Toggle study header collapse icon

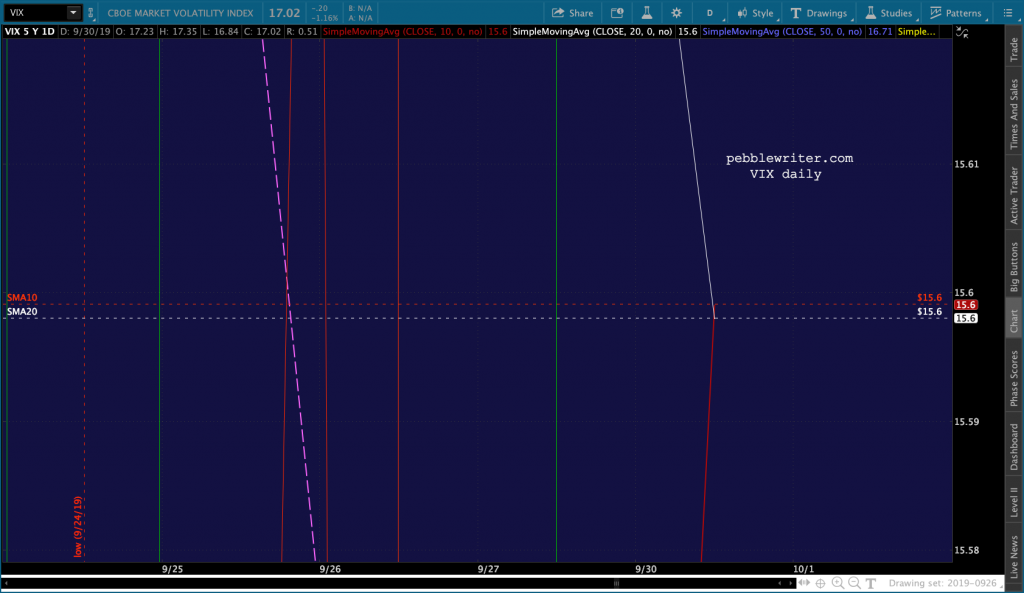click(x=962, y=32)
